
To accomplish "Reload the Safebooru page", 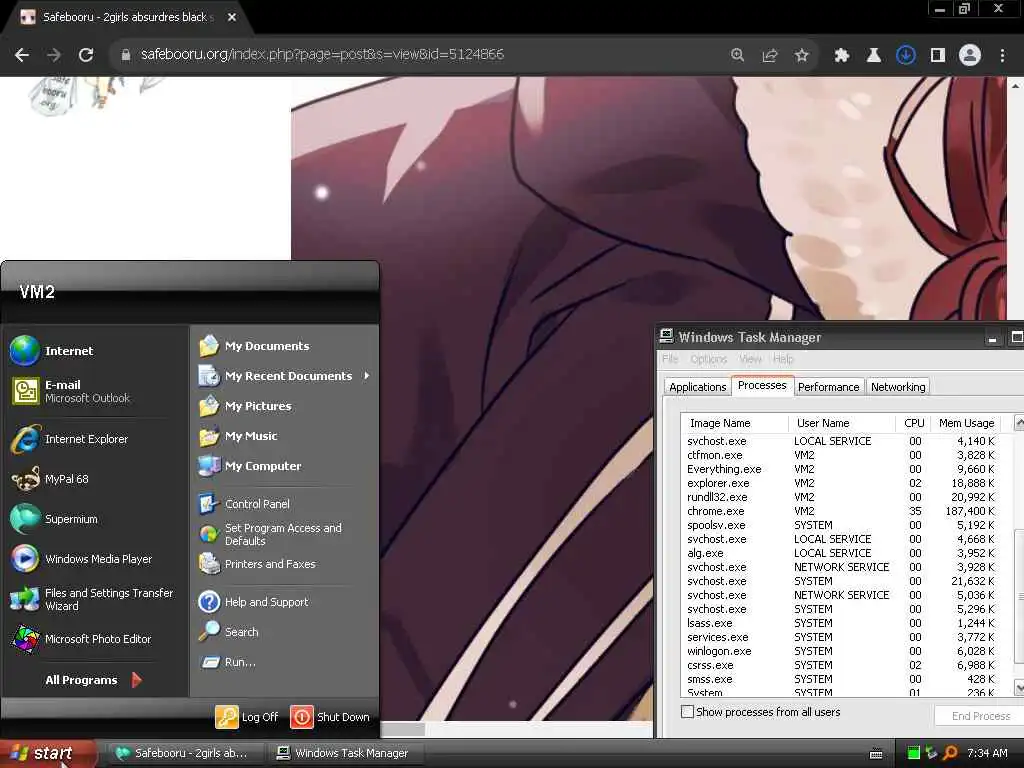I will tap(86, 55).
